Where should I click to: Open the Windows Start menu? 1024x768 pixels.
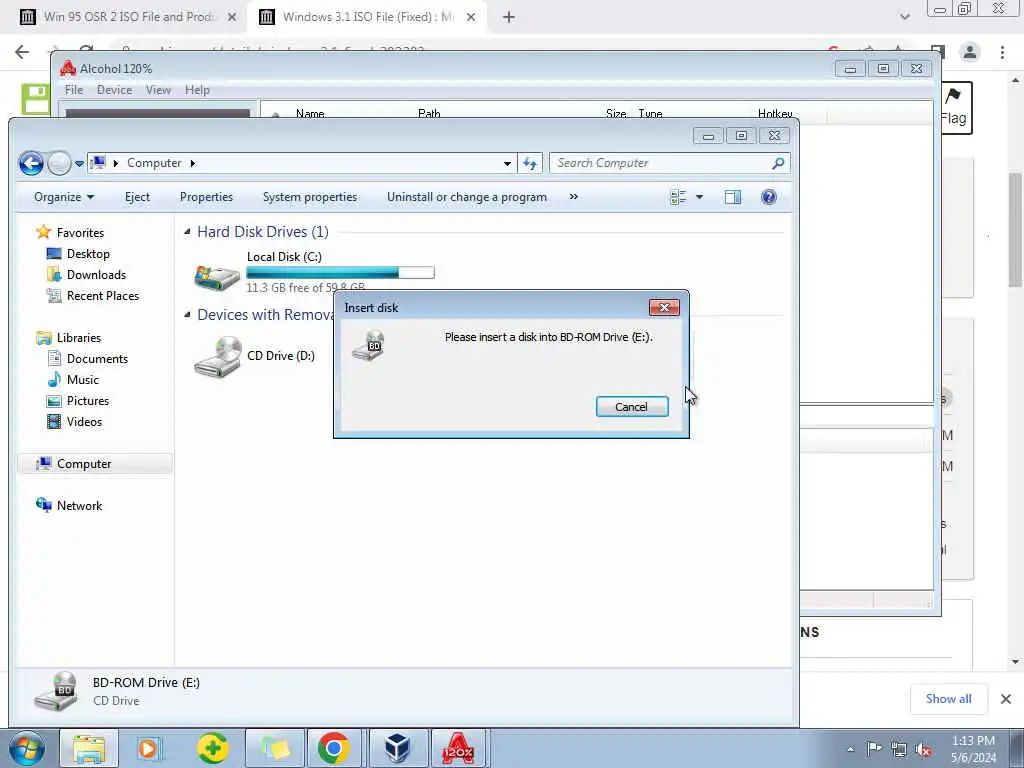26,748
